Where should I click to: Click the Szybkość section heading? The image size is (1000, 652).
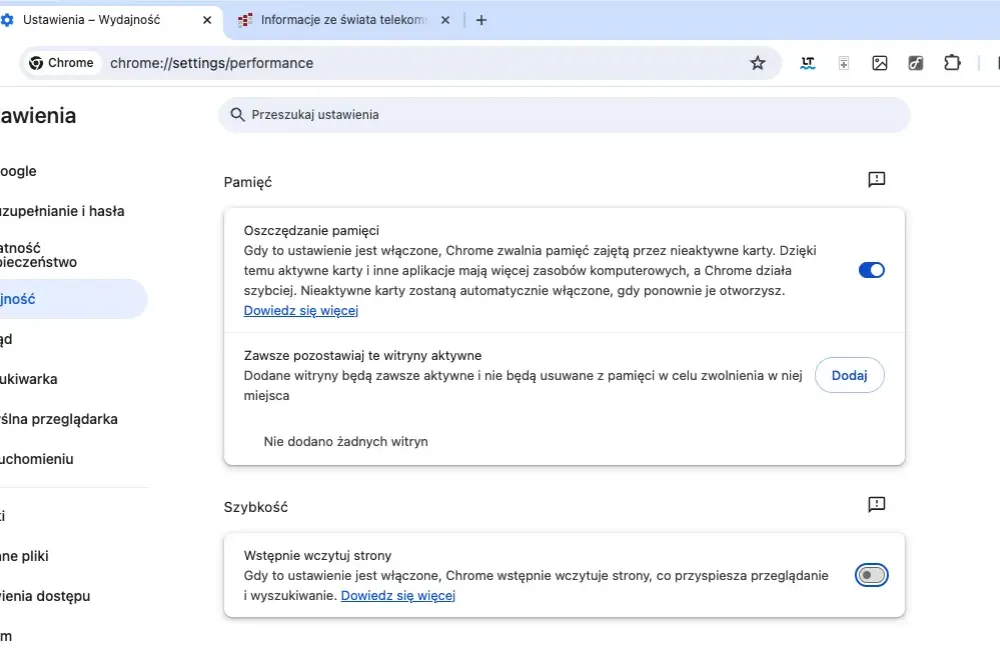pyautogui.click(x=256, y=507)
